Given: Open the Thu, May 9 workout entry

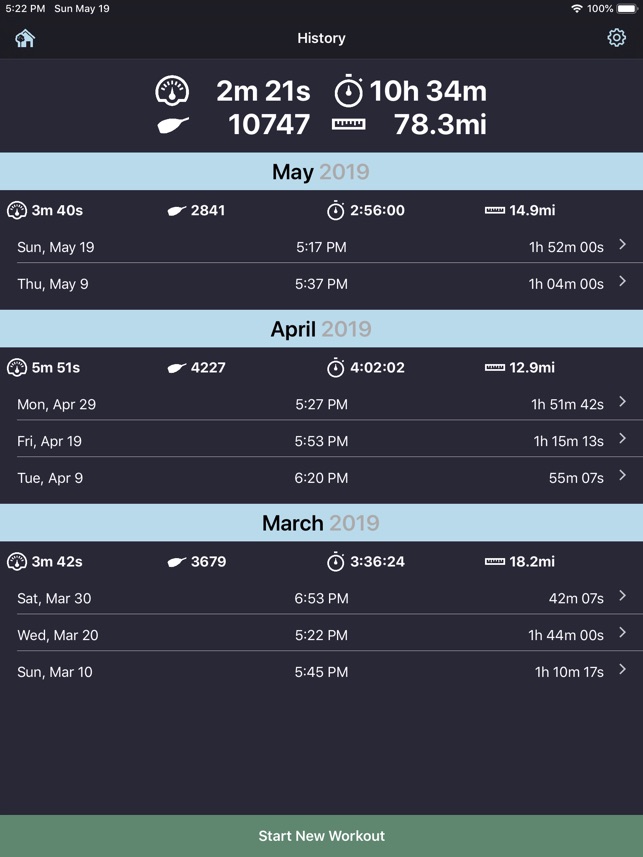Looking at the screenshot, I should (x=321, y=284).
